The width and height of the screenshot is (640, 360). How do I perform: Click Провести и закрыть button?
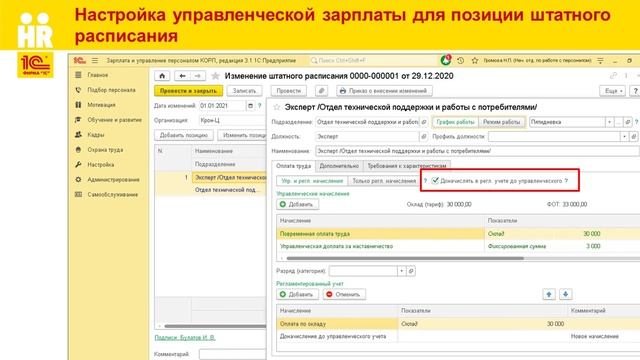pyautogui.click(x=189, y=91)
